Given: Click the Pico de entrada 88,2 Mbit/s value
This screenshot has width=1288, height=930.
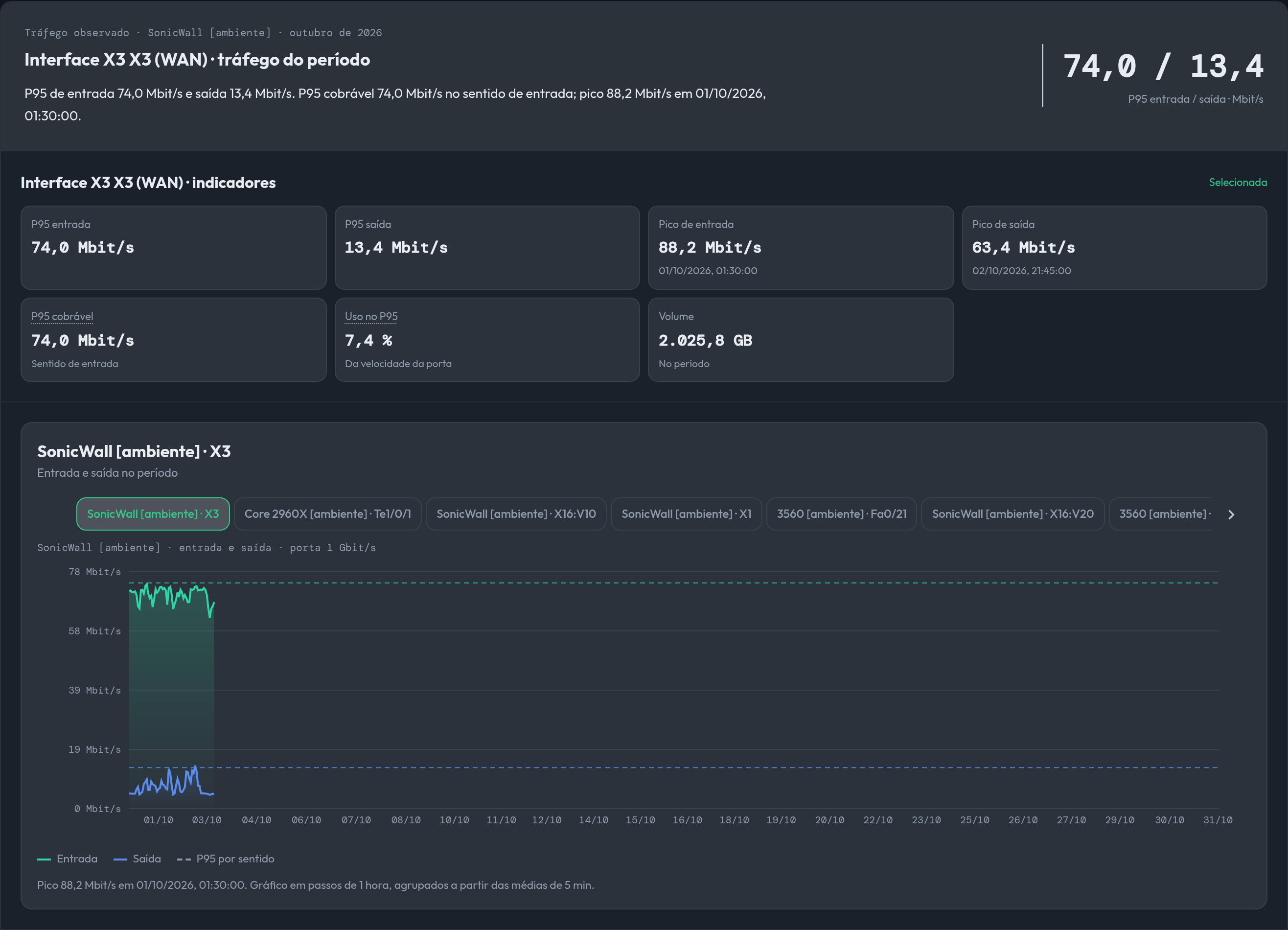Looking at the screenshot, I should pyautogui.click(x=710, y=247).
